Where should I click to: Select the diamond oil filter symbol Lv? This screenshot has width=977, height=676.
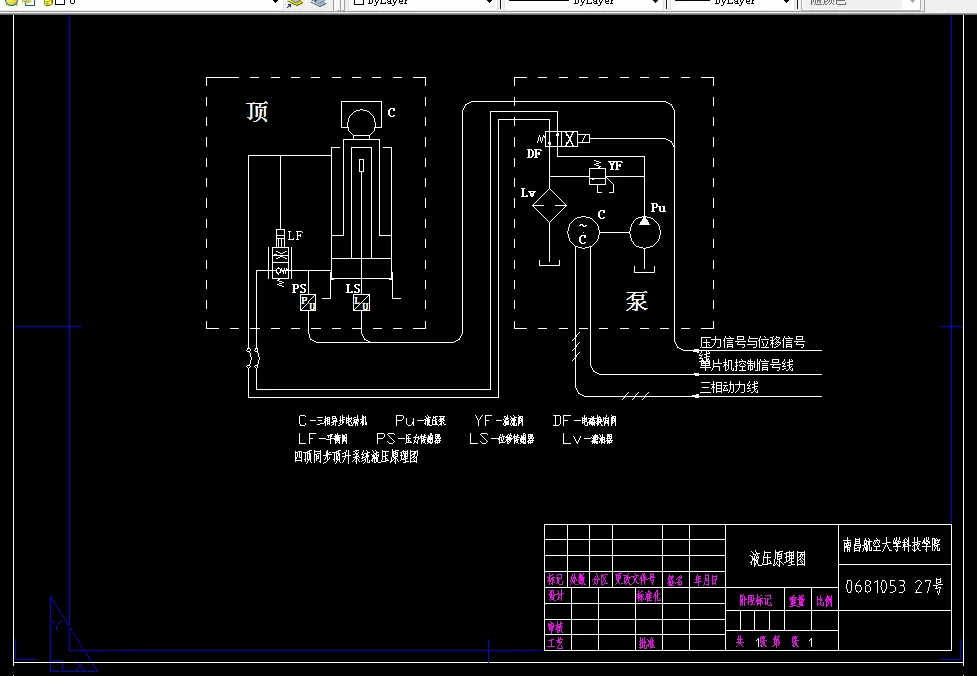coord(550,205)
